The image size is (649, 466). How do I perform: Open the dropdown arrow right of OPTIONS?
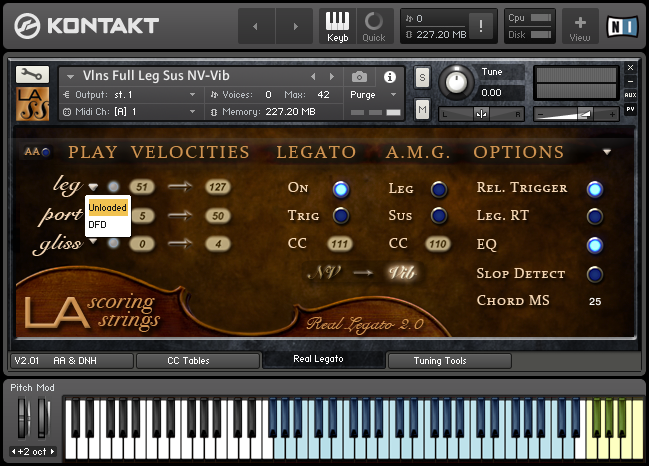pos(607,152)
